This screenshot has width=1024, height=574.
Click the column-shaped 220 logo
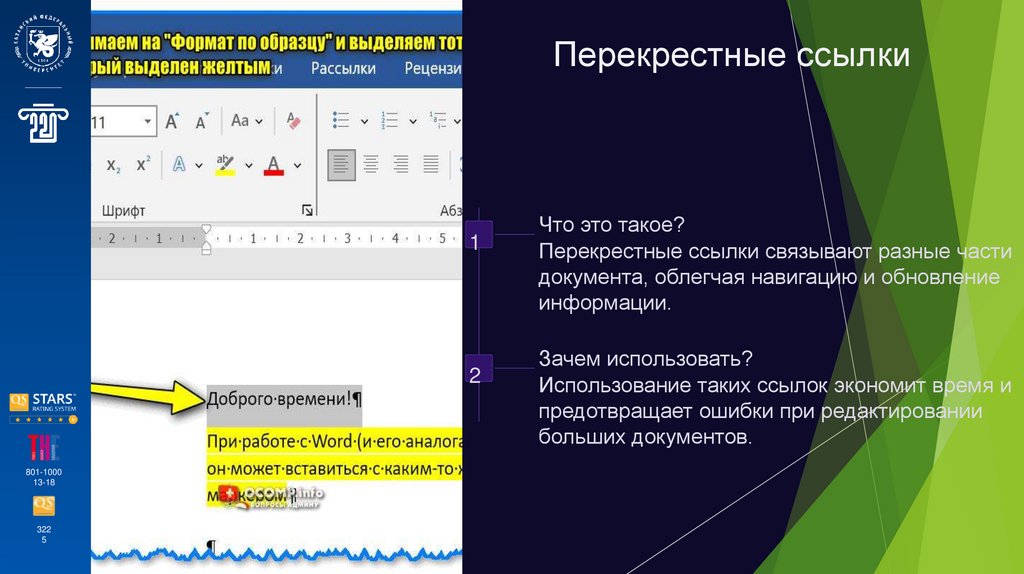[43, 123]
